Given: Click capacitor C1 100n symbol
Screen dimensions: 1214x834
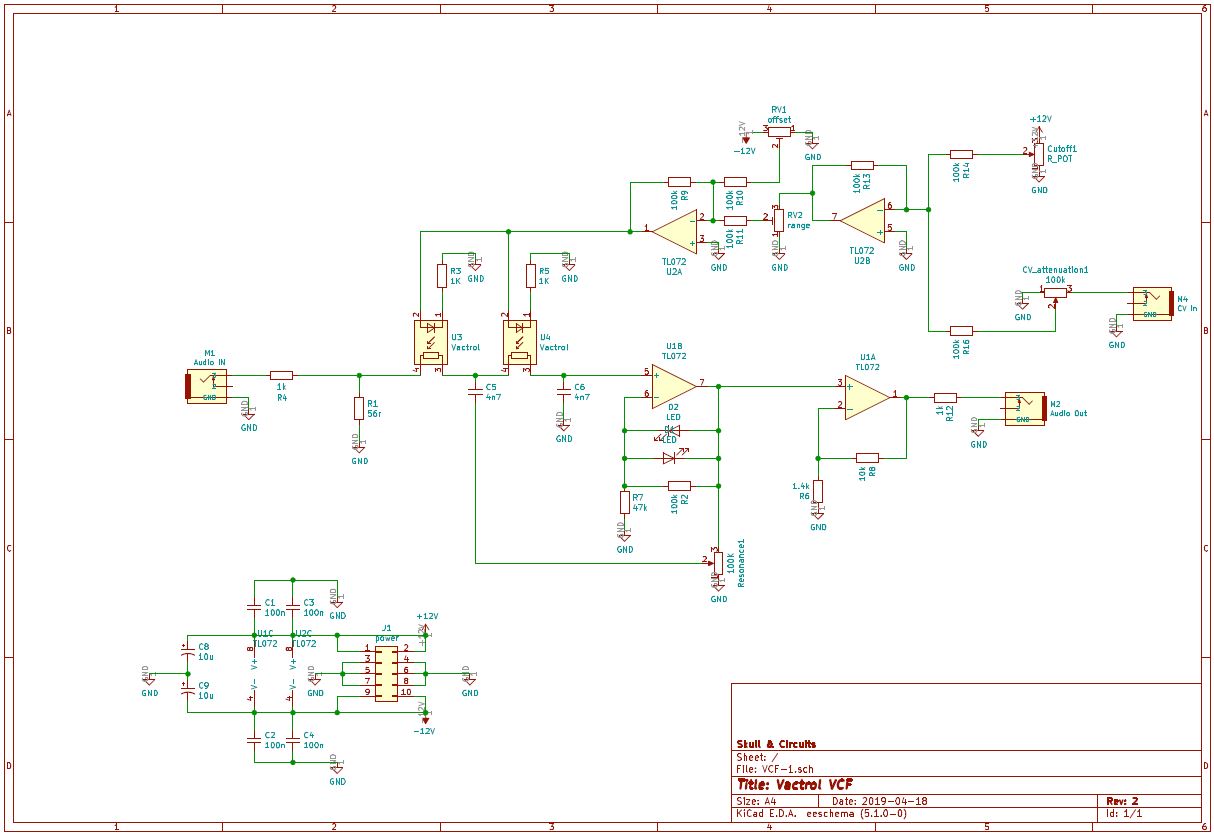Looking at the screenshot, I should (x=254, y=606).
